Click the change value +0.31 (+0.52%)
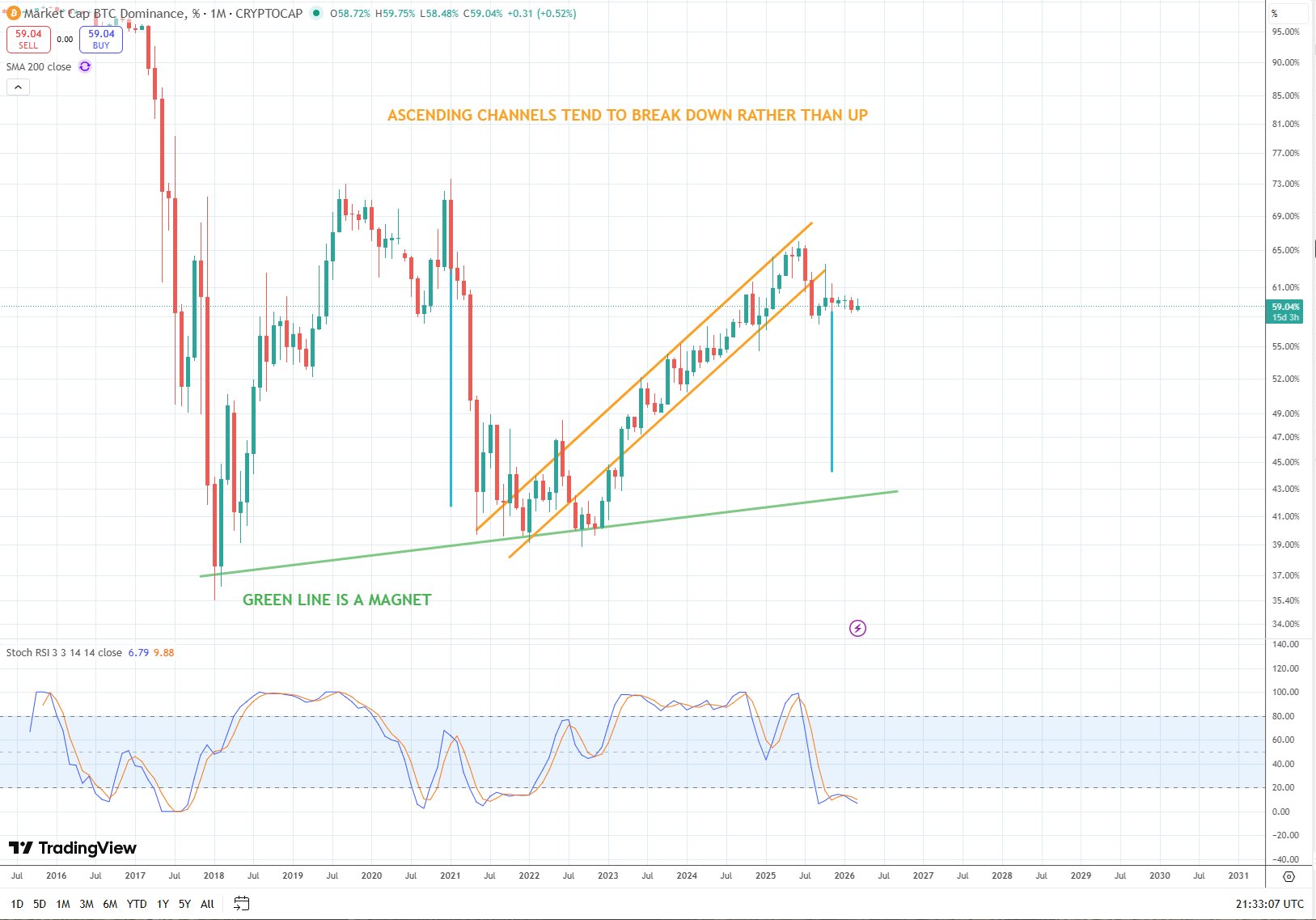 coord(542,13)
